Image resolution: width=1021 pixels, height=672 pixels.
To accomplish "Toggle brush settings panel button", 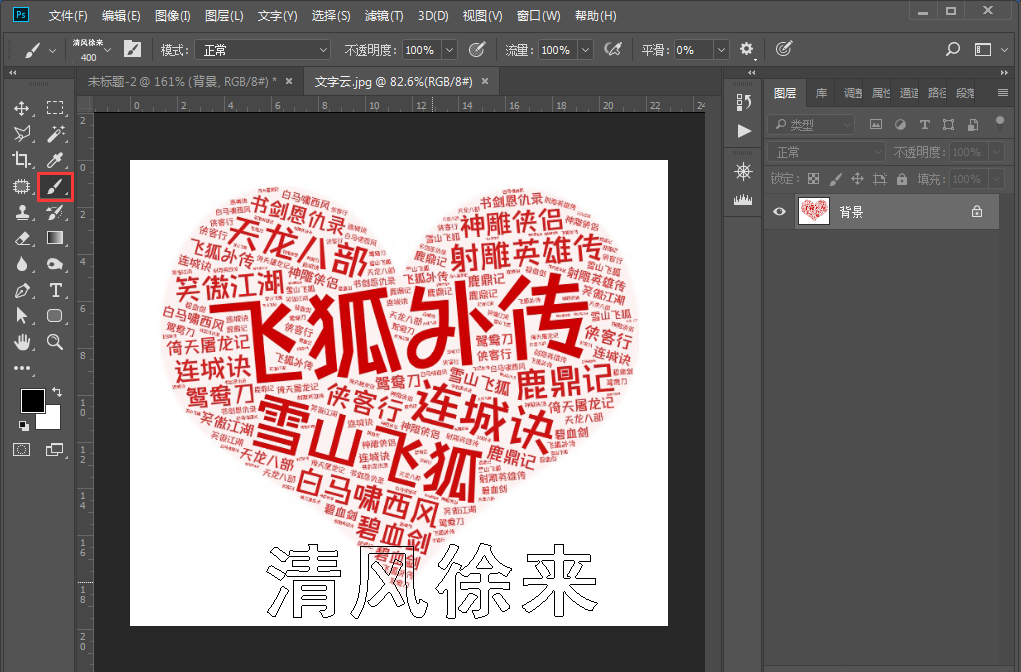I will [132, 49].
